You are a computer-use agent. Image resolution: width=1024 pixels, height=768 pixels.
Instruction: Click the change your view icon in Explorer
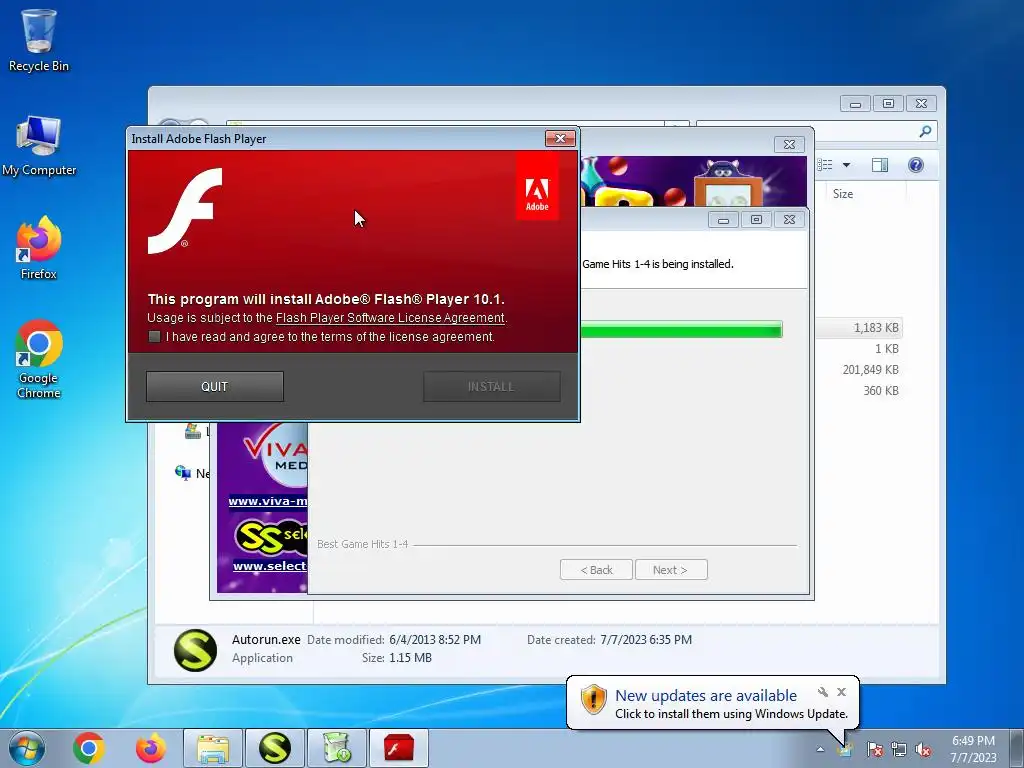pos(825,165)
